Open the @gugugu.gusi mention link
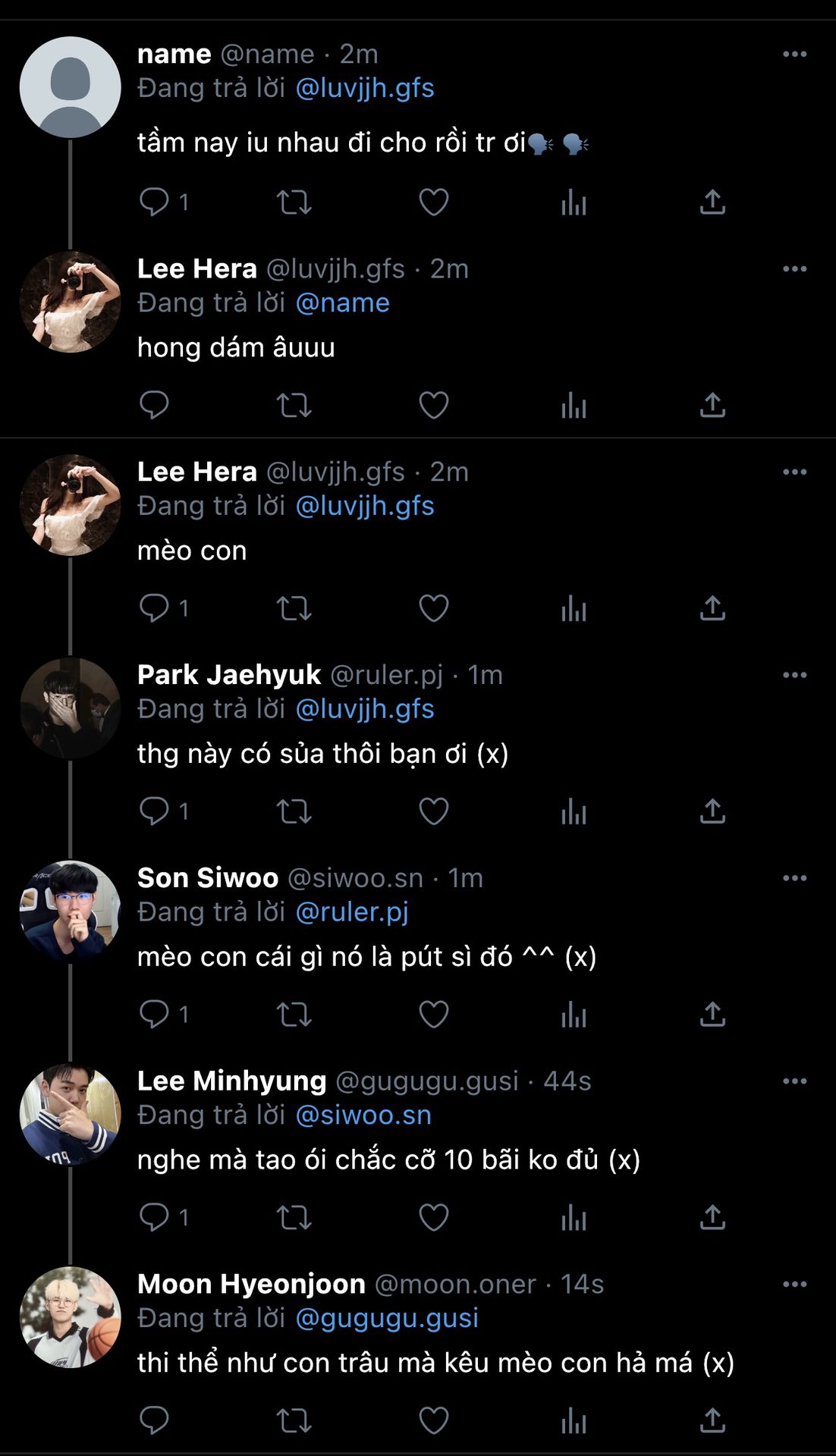 pyautogui.click(x=386, y=1318)
